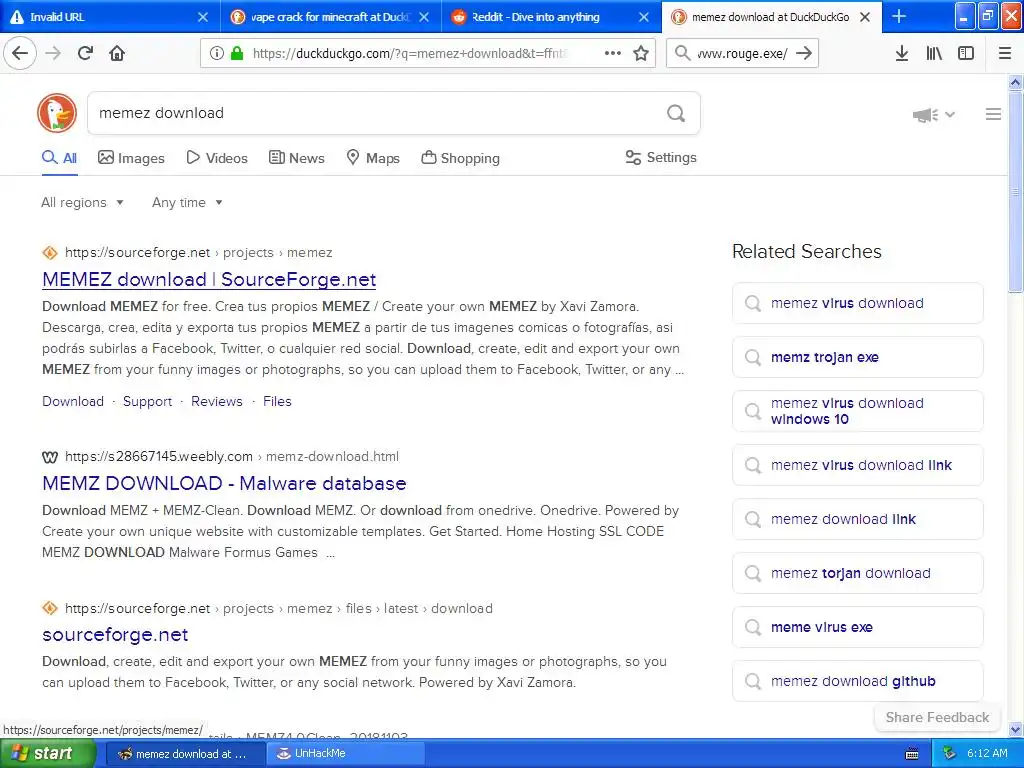The width and height of the screenshot is (1024, 768).
Task: Click the Support sitelink
Action: coord(148,402)
